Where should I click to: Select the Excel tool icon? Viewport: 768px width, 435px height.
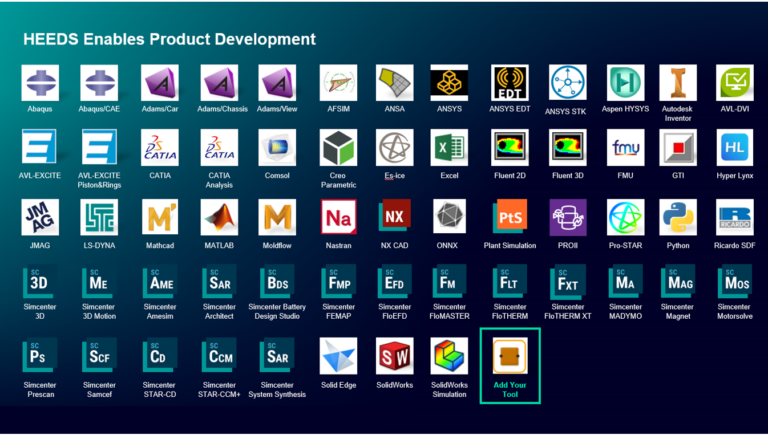(x=450, y=148)
